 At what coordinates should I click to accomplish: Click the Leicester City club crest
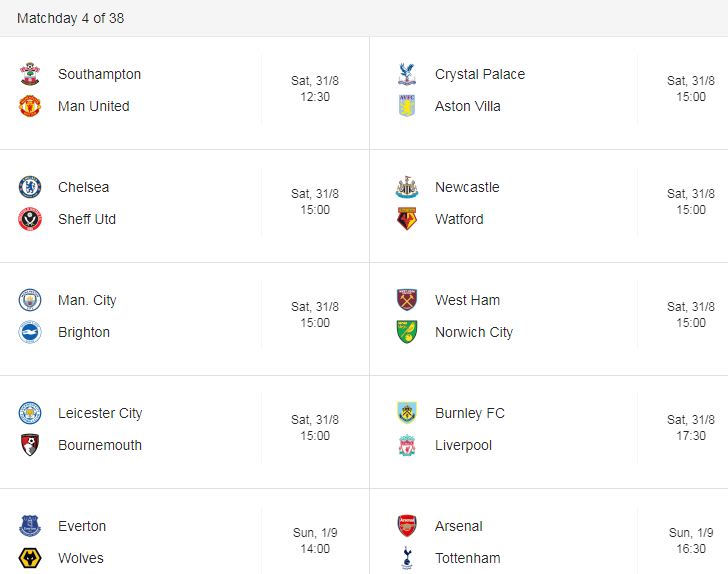[x=30, y=413]
